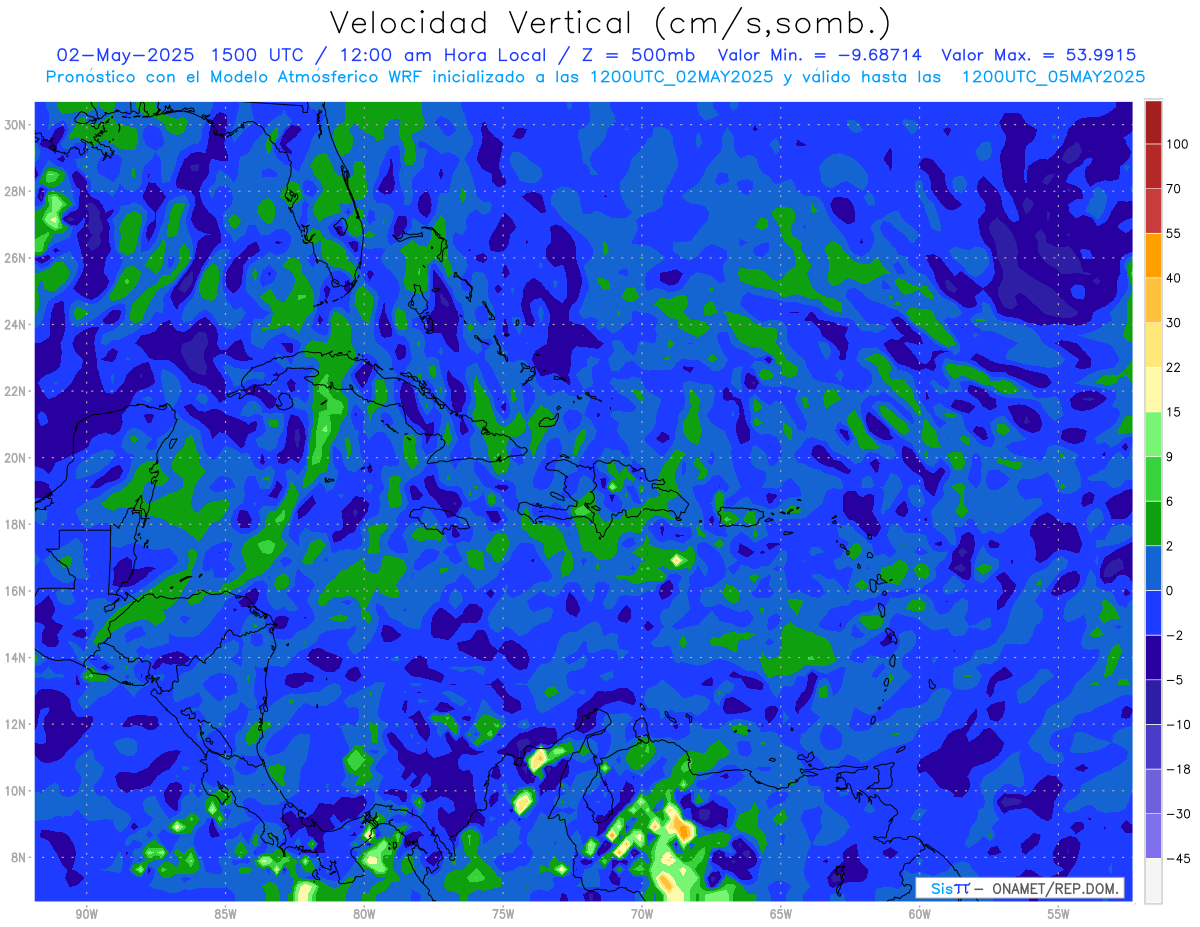Click the 85W longitude axis label
Image resolution: width=1200 pixels, height=927 pixels.
(225, 914)
